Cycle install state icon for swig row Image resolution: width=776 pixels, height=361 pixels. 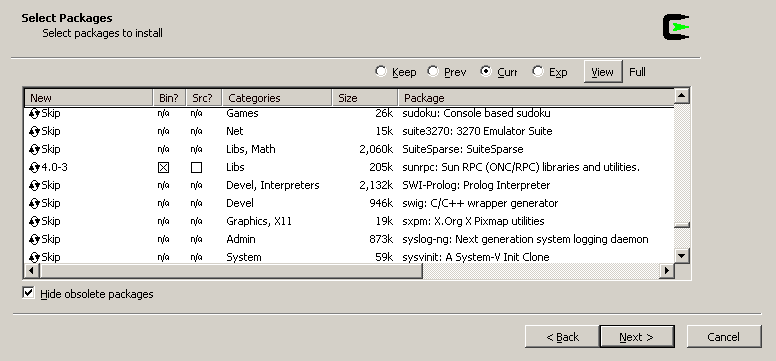pos(34,204)
